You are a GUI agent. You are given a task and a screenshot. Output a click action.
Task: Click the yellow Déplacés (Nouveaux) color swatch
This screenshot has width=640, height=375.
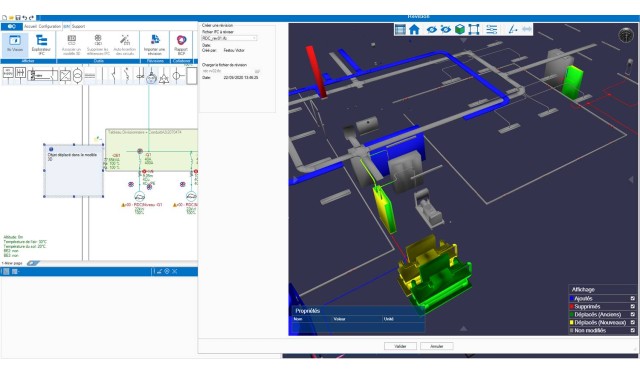point(572,322)
